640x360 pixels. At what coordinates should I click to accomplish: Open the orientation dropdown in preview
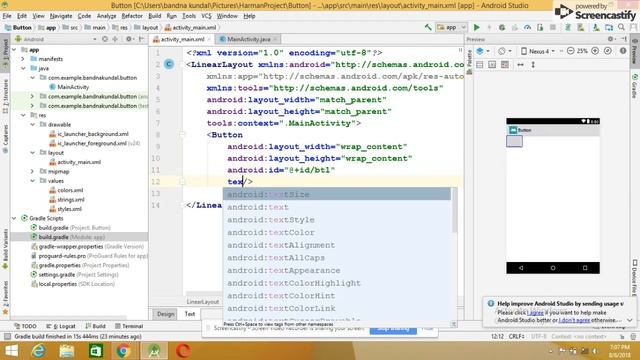tap(504, 51)
